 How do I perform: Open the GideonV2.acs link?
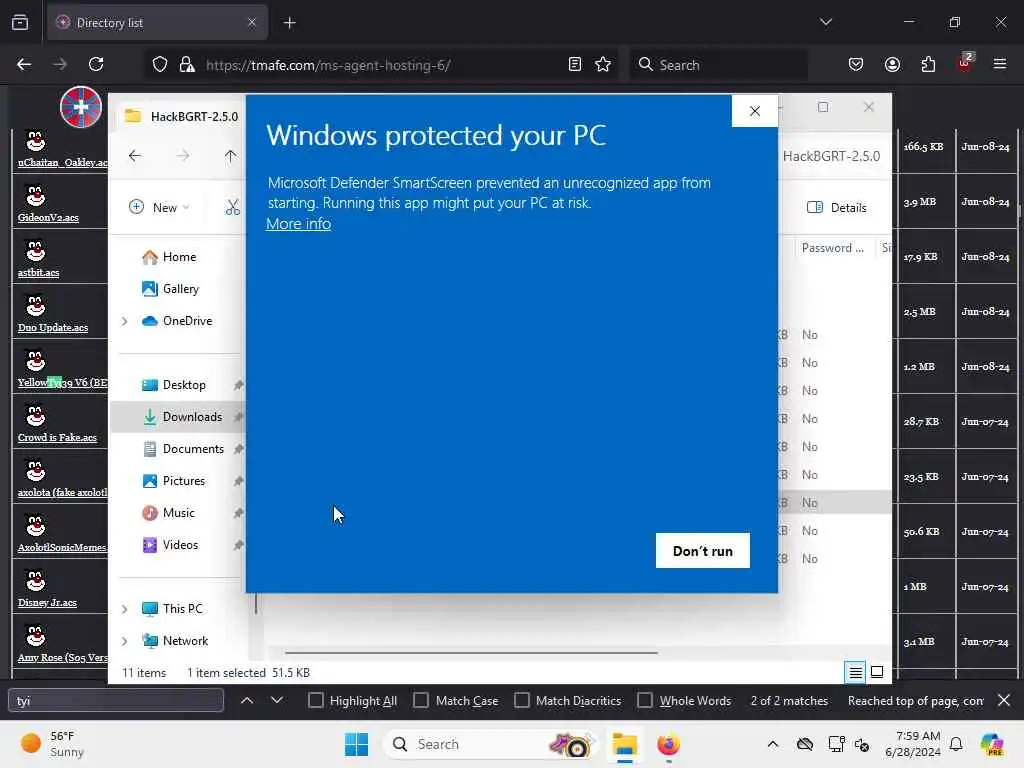[x=48, y=217]
